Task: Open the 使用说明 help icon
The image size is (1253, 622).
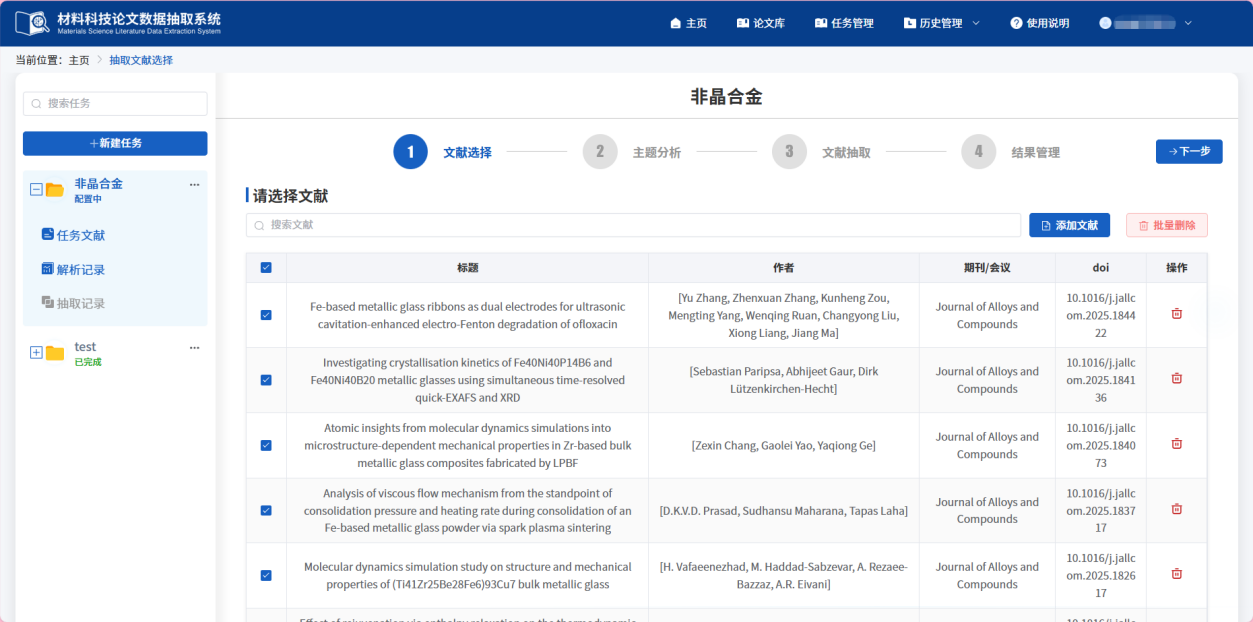Action: point(1017,22)
